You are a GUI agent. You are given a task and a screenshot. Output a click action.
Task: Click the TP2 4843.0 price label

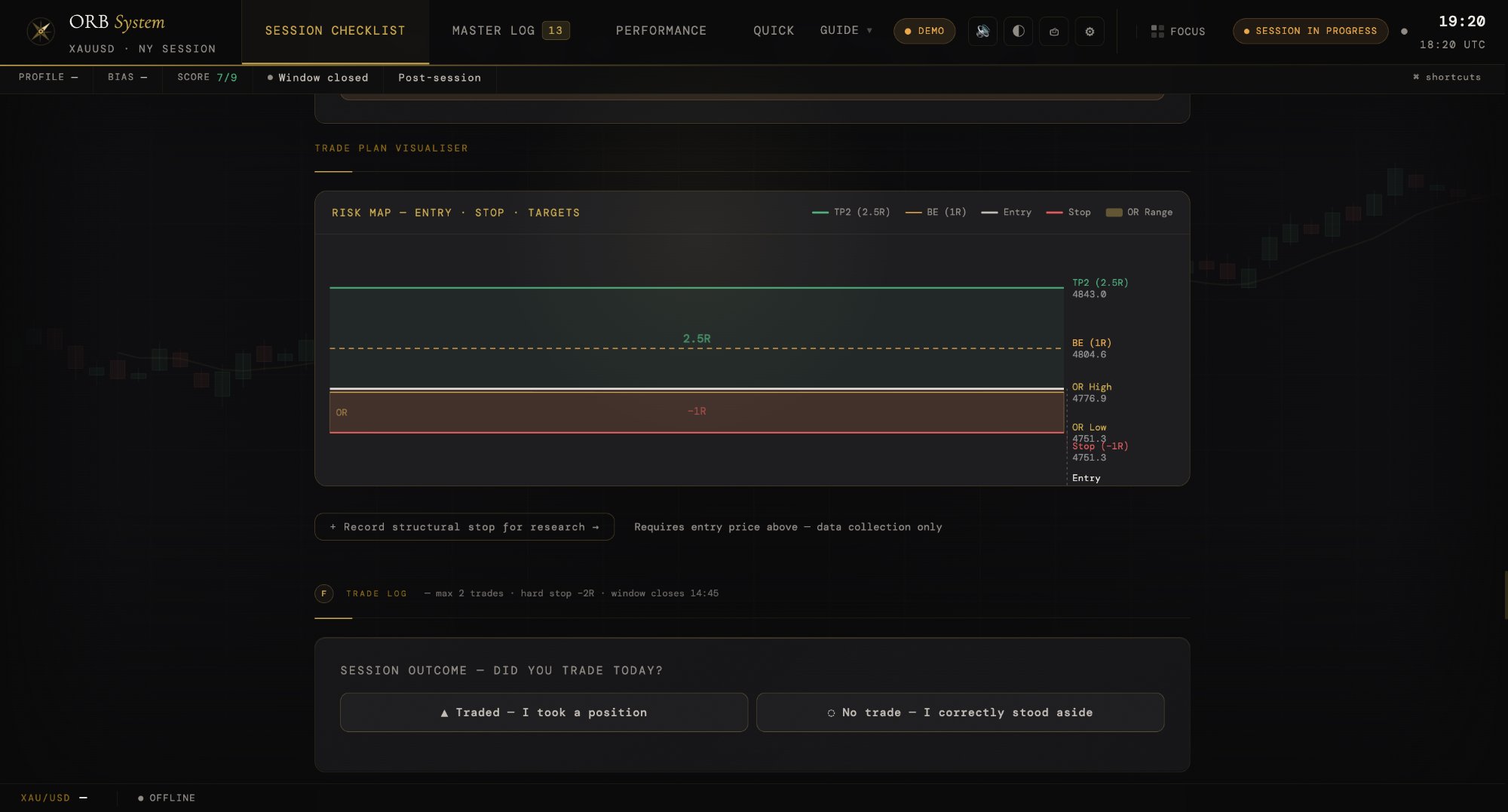click(1100, 289)
